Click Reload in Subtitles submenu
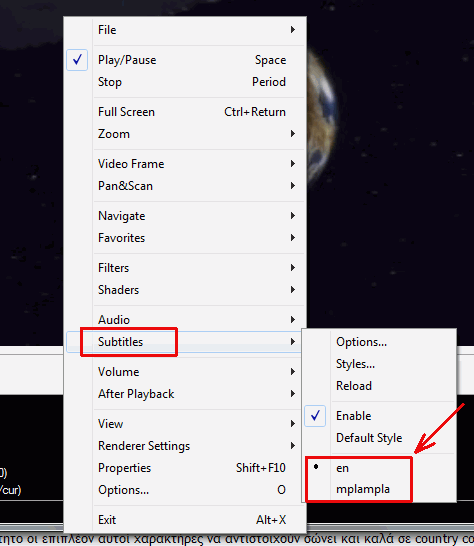Image resolution: width=474 pixels, height=546 pixels. (x=380, y=386)
